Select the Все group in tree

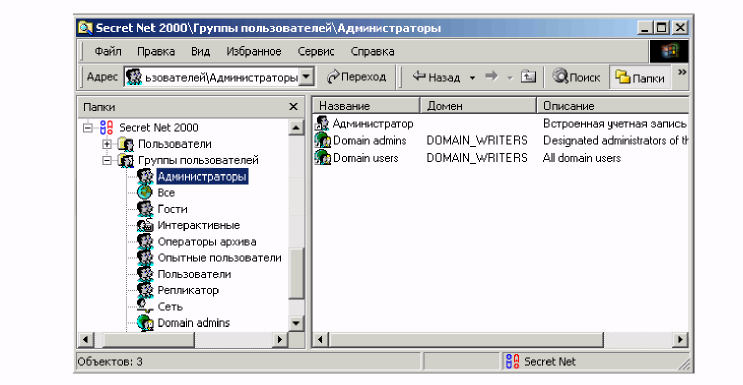pos(166,193)
